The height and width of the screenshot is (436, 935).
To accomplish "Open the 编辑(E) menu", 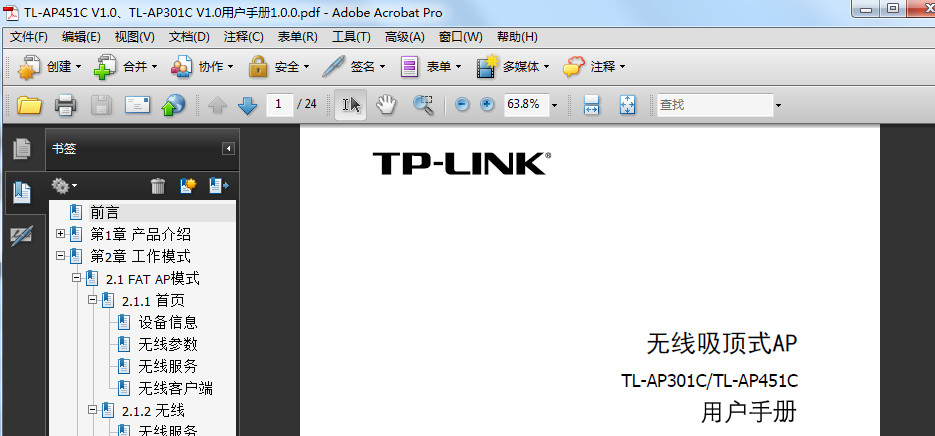I will (x=81, y=37).
